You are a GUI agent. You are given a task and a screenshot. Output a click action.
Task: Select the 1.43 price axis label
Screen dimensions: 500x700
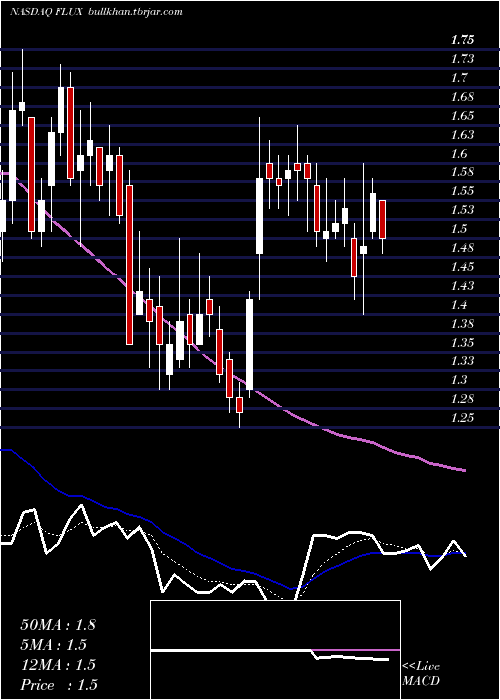pyautogui.click(x=462, y=286)
